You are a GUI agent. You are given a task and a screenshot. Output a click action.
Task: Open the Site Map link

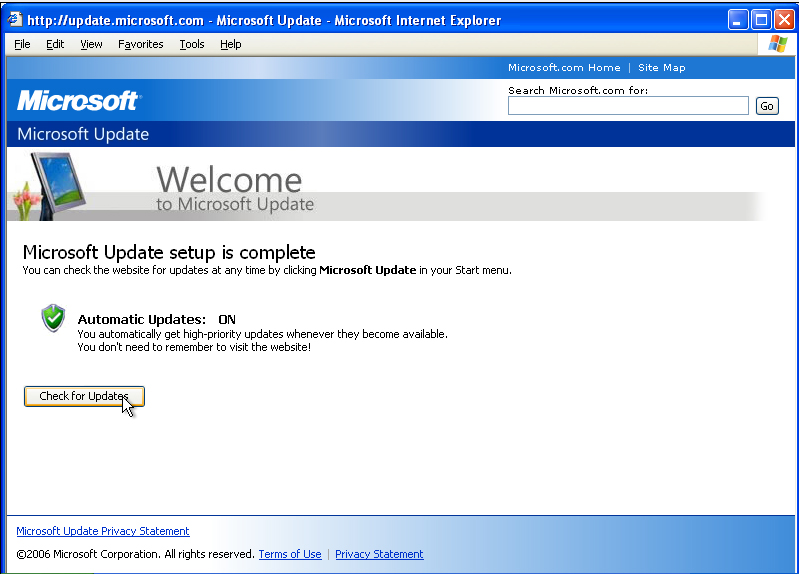661,67
